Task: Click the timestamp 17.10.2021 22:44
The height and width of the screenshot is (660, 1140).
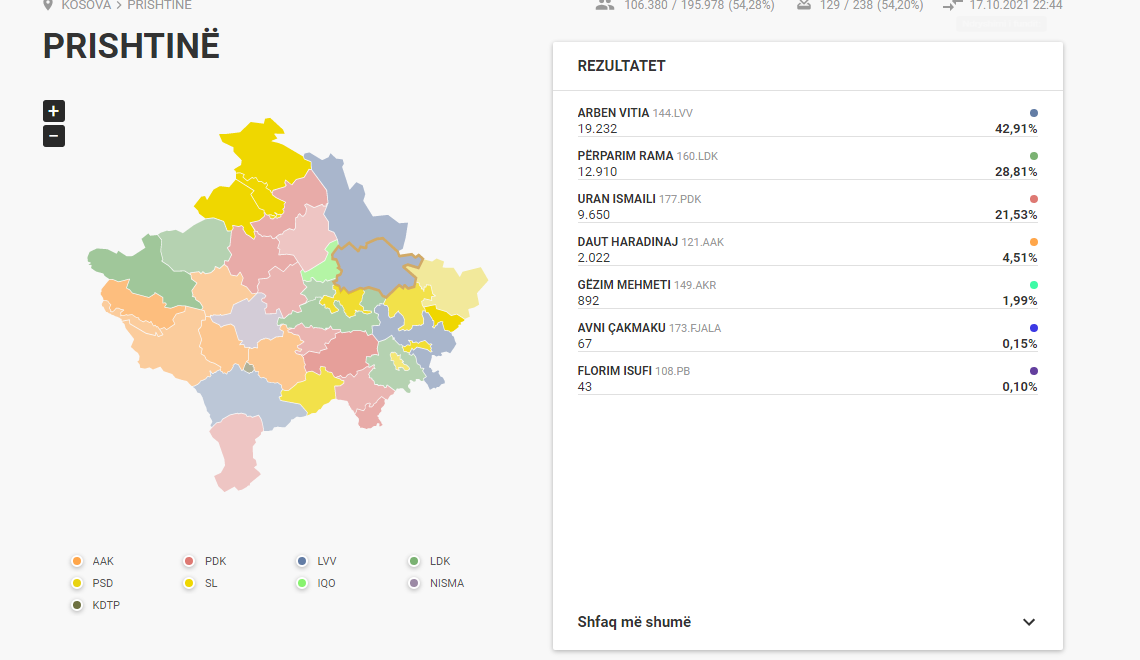Action: click(1016, 5)
